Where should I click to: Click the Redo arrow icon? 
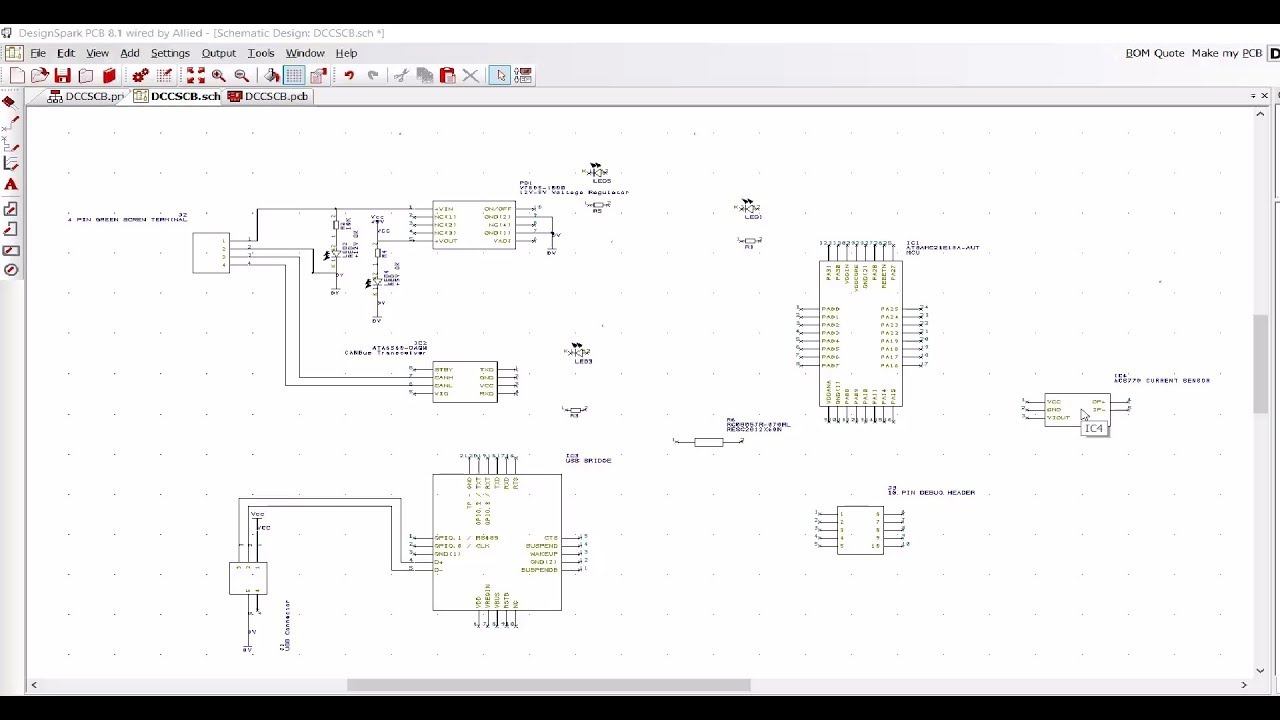[373, 76]
